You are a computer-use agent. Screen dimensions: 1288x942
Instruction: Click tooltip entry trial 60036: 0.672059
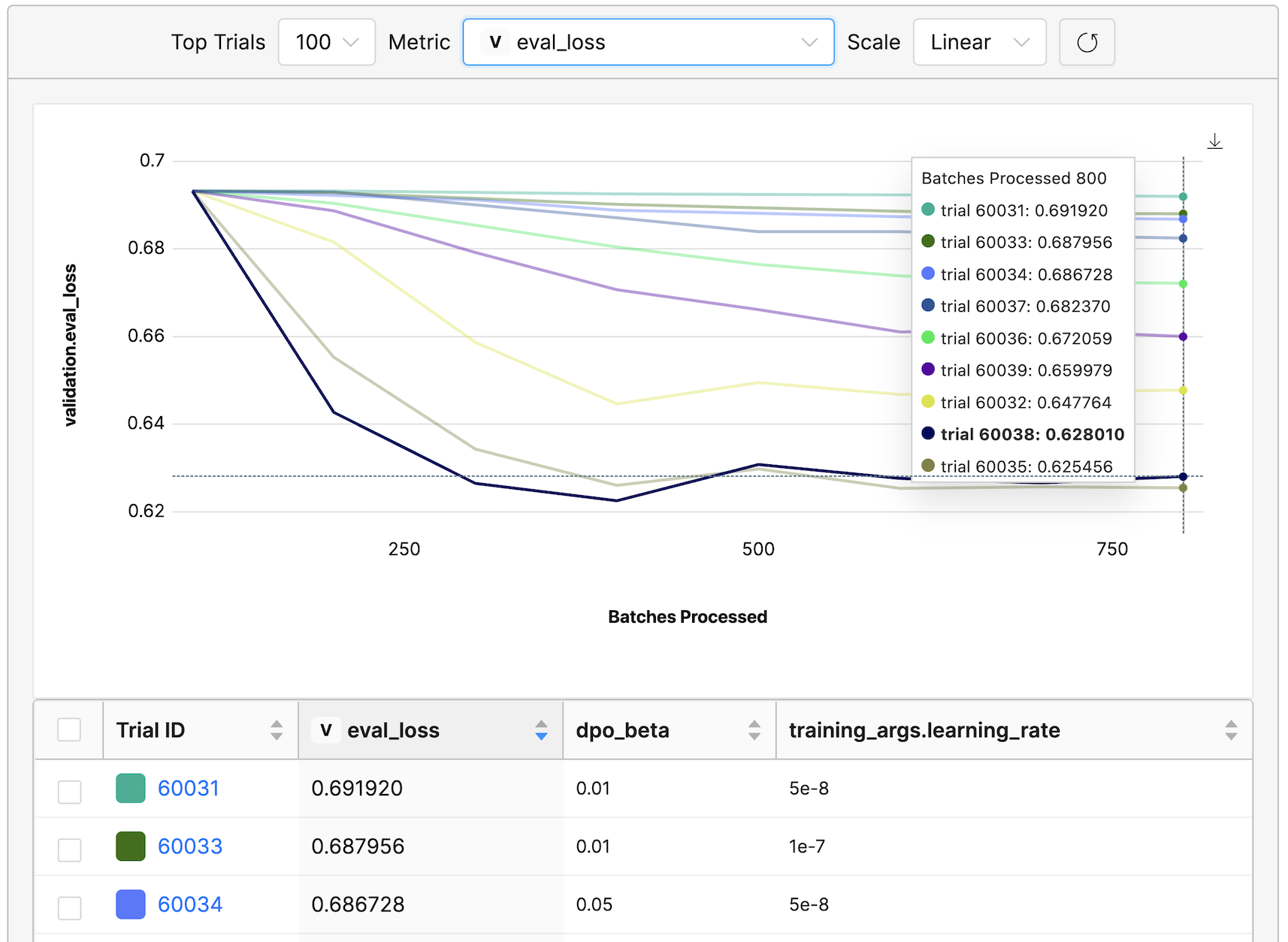click(1017, 339)
